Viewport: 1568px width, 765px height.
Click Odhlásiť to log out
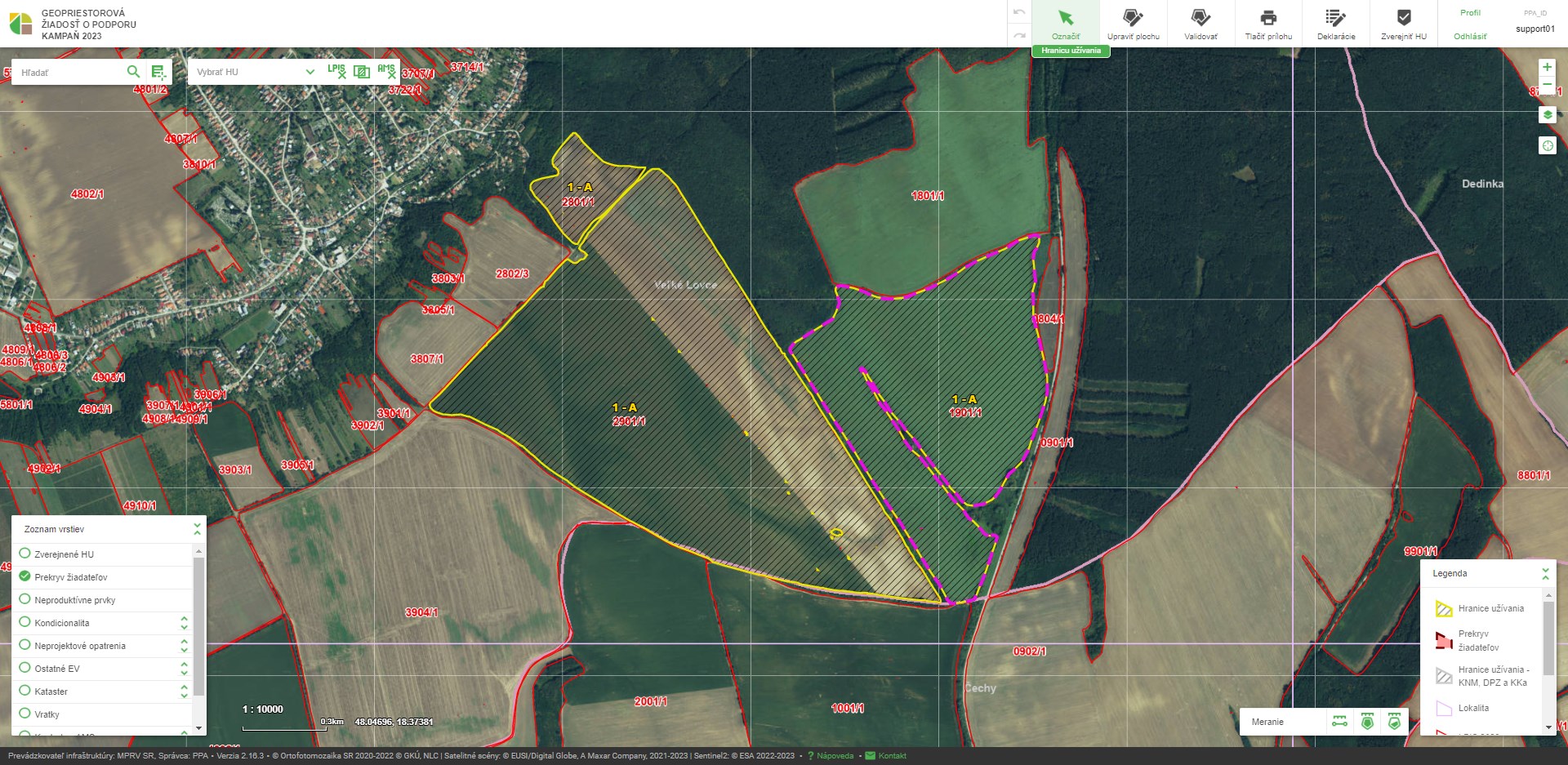pos(1470,37)
